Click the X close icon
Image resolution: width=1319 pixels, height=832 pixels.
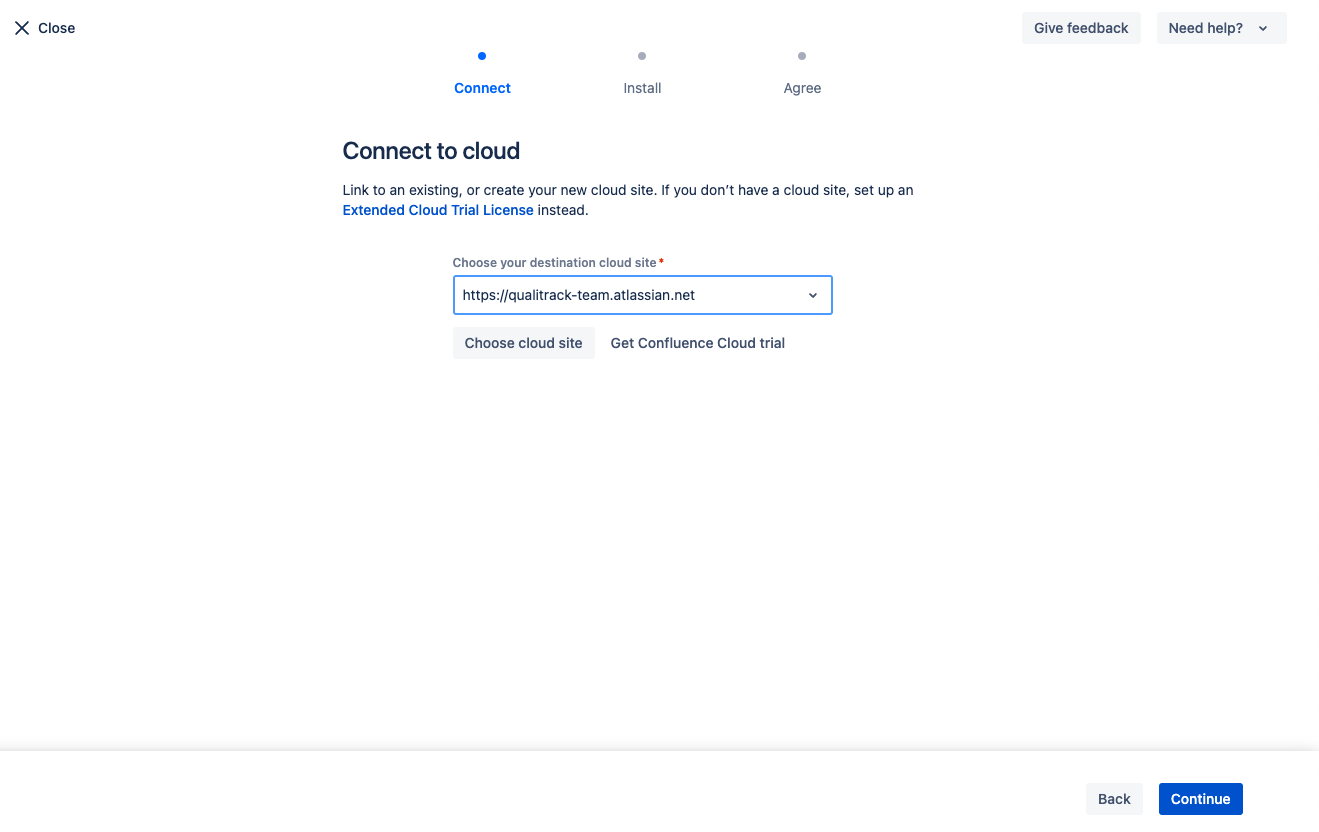pos(22,27)
